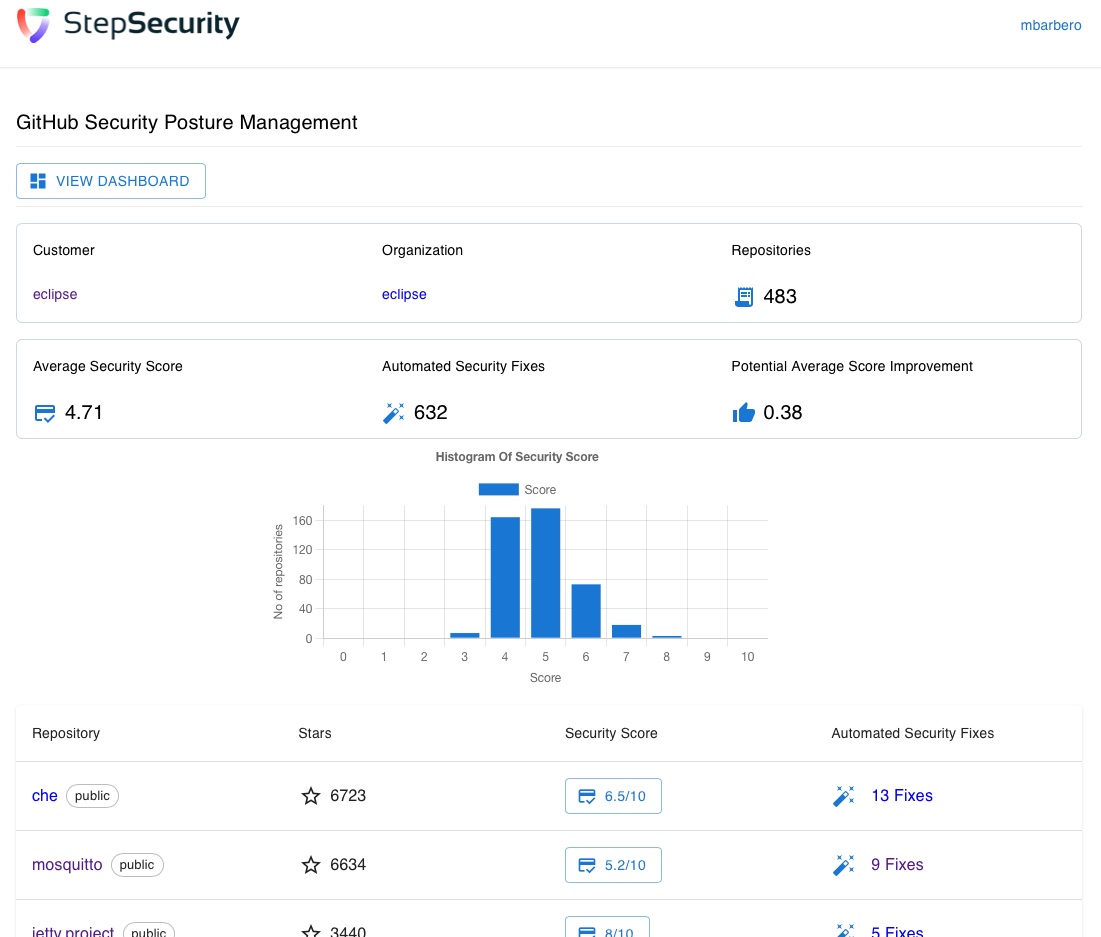Viewport: 1101px width, 937px height.
Task: Click the star icon beside jetty.project
Action: [311, 932]
